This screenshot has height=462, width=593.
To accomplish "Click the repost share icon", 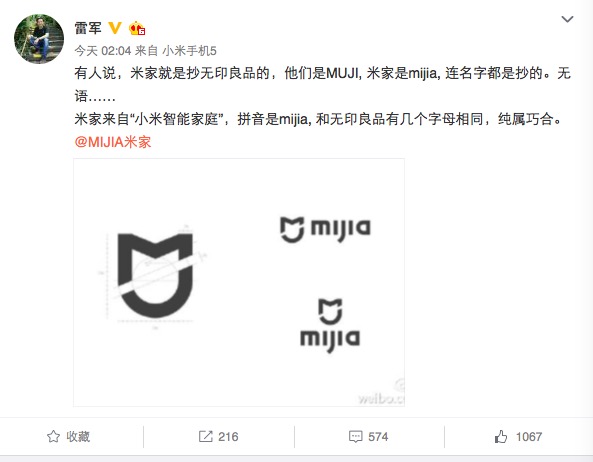I will 205,436.
